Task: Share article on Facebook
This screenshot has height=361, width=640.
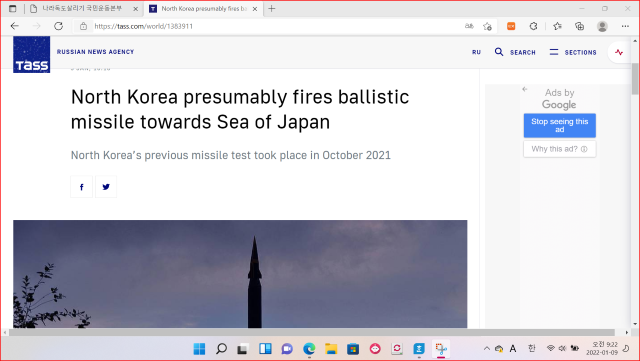Action: [x=82, y=187]
